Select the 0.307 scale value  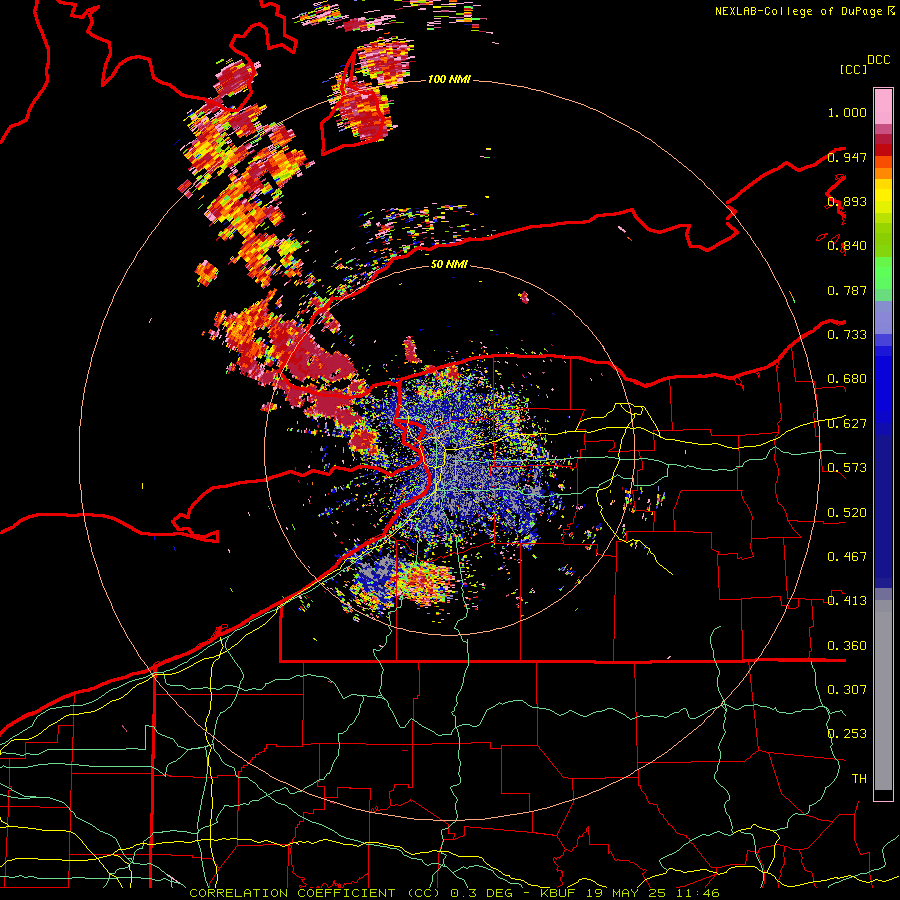(847, 690)
